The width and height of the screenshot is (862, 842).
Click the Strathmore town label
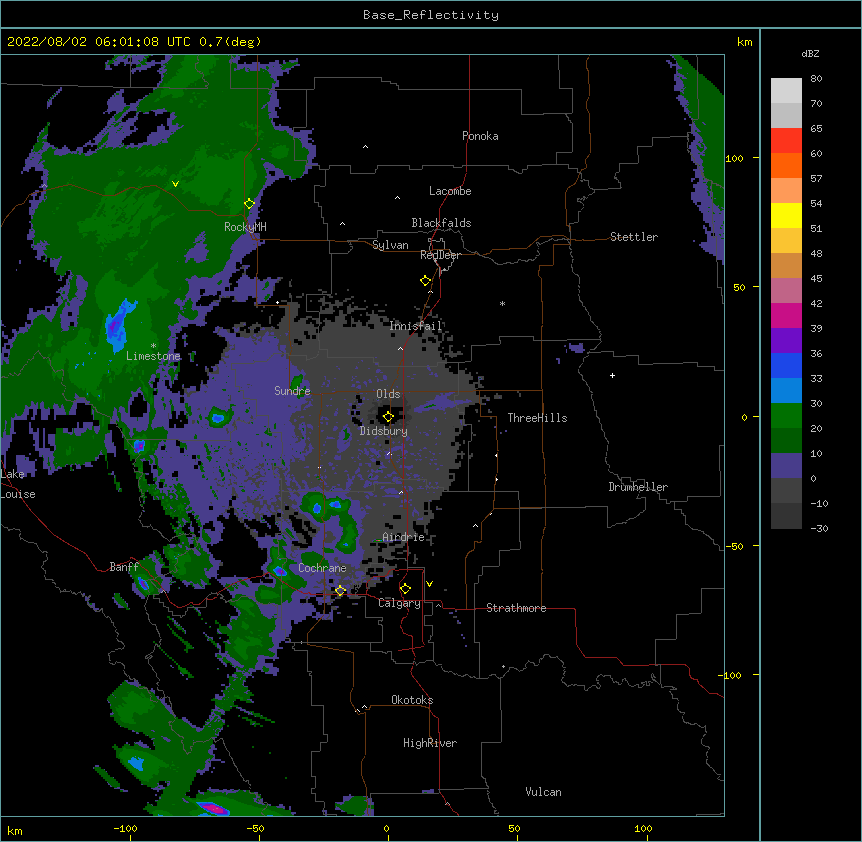[x=516, y=608]
